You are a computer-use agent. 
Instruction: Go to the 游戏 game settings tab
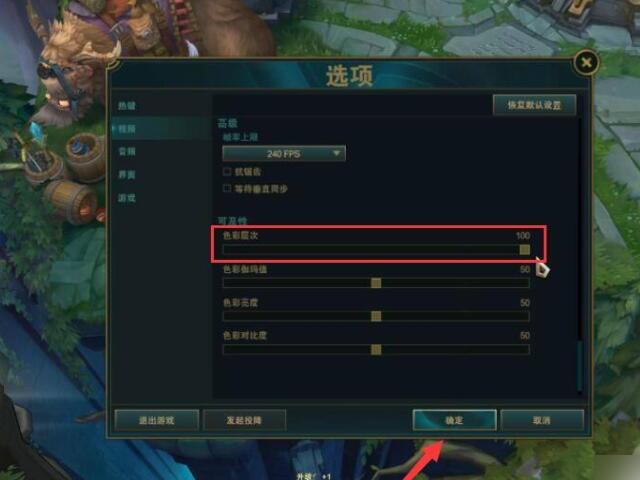(127, 198)
